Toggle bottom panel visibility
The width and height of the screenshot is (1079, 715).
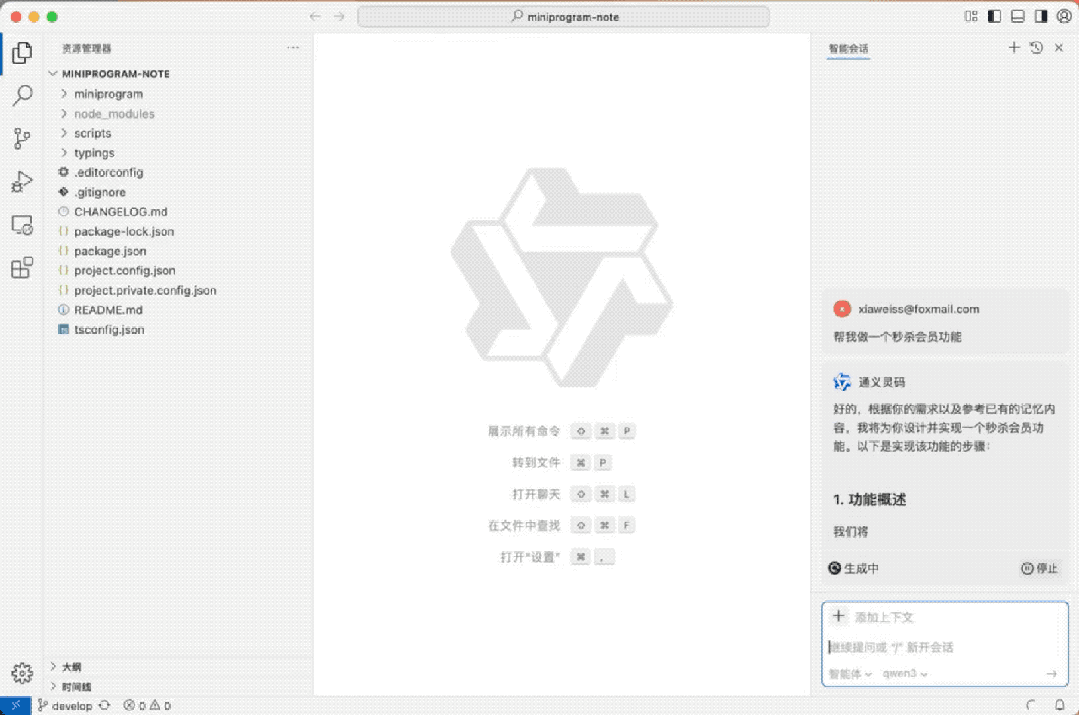point(1018,17)
